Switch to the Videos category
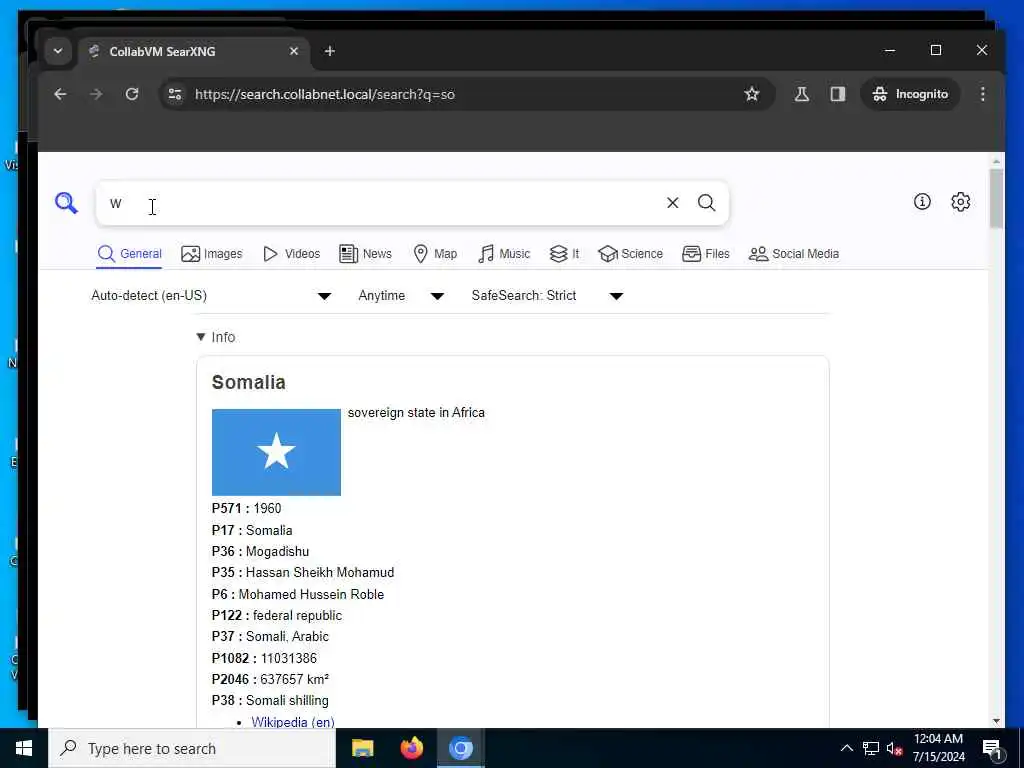The image size is (1024, 768). (291, 254)
